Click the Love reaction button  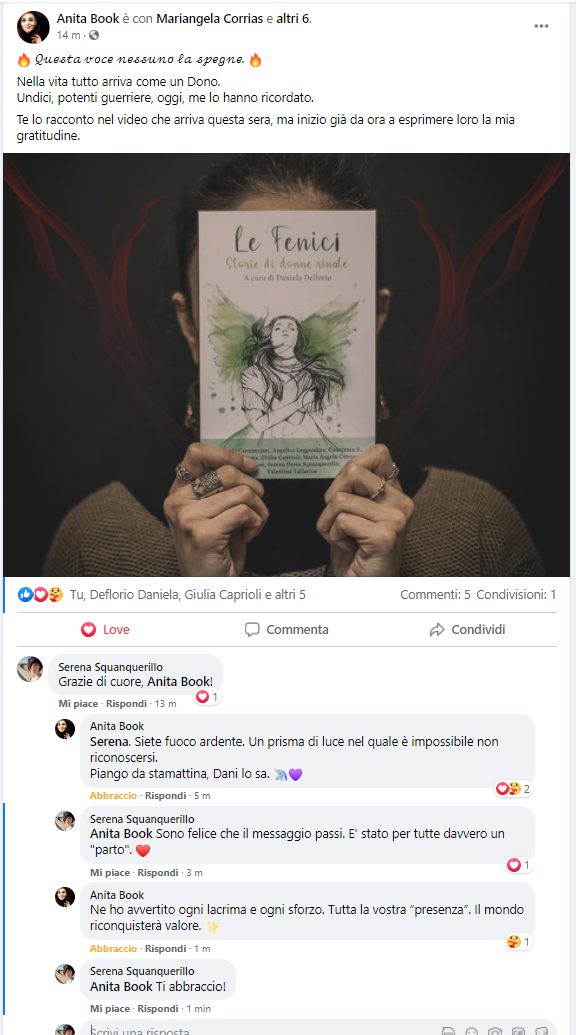click(106, 630)
